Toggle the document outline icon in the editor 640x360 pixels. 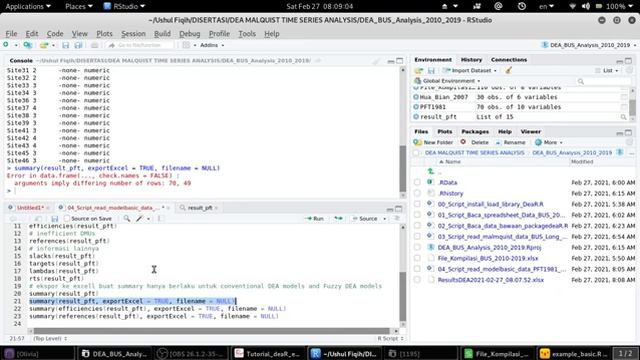[x=396, y=219]
